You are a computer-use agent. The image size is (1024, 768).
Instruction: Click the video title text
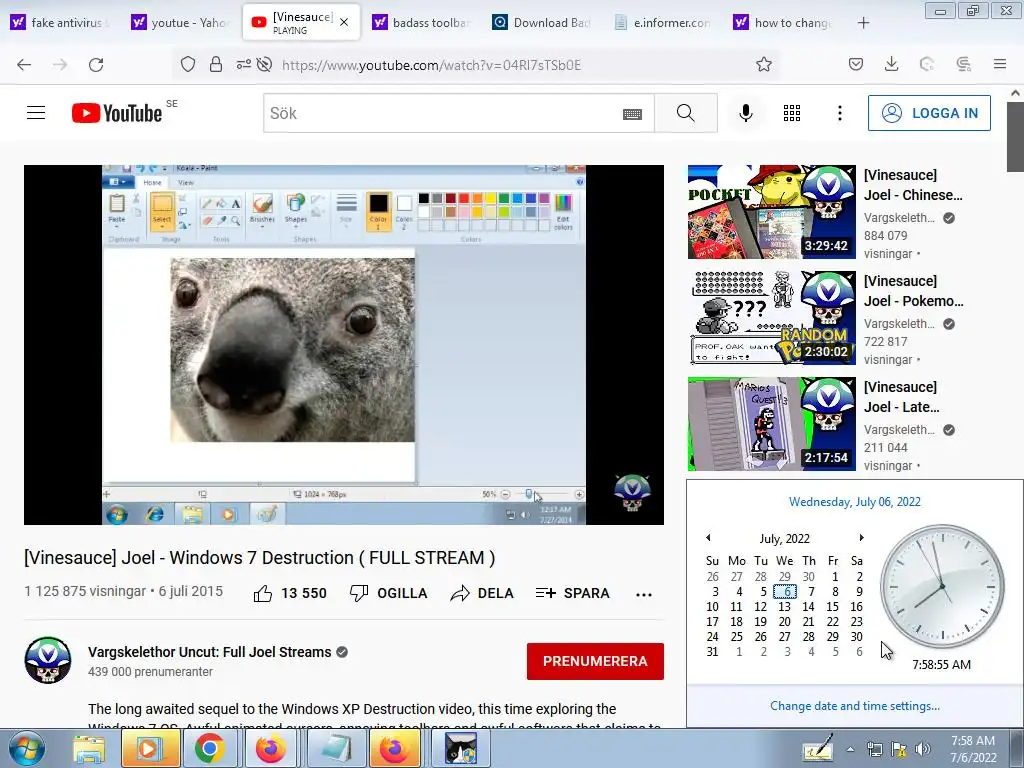260,558
